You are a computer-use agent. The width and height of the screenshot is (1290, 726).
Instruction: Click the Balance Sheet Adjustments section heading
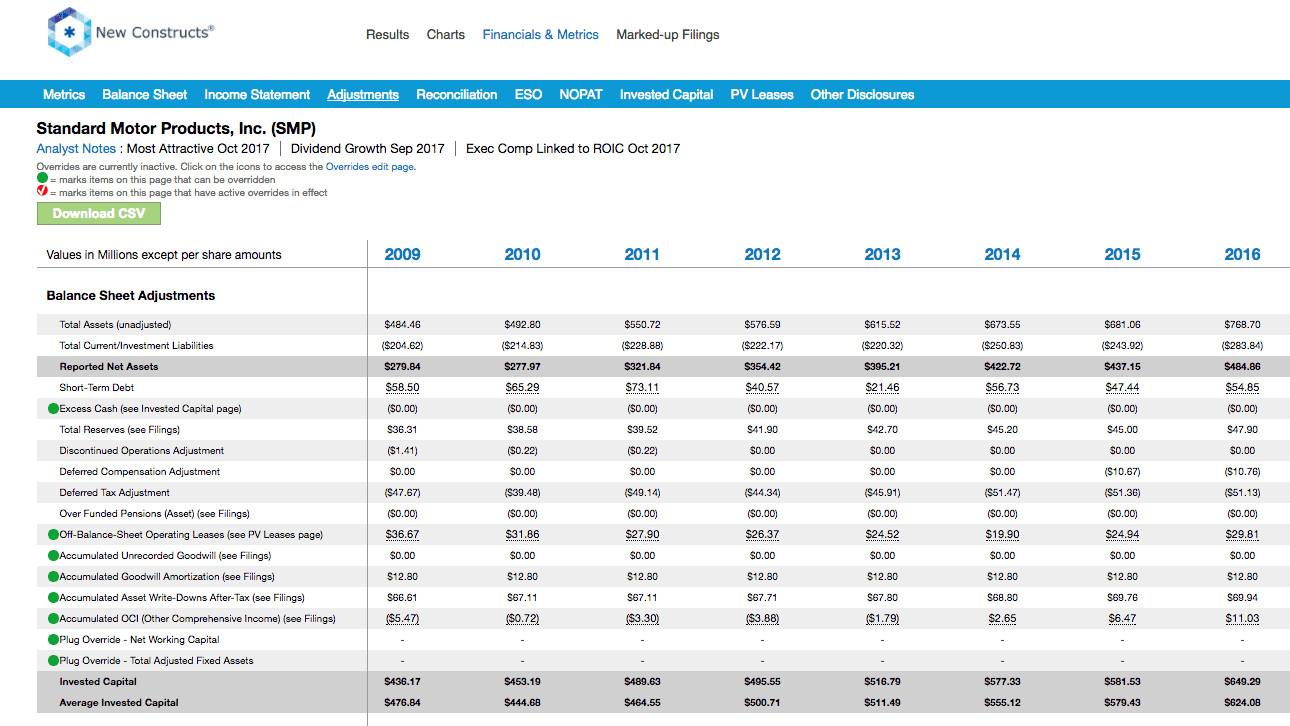[131, 295]
